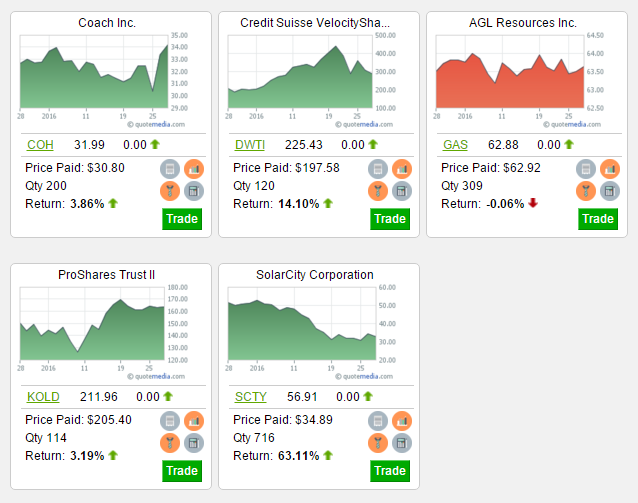Trade Coach Inc. shares
The width and height of the screenshot is (638, 503).
[x=182, y=219]
